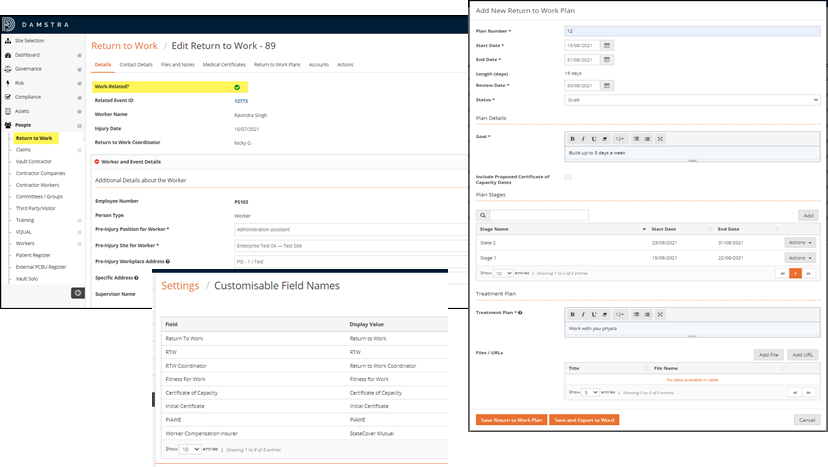Expand the Dashboard sidebar section
Image resolution: width=828 pixels, height=467 pixels.
pos(79,55)
